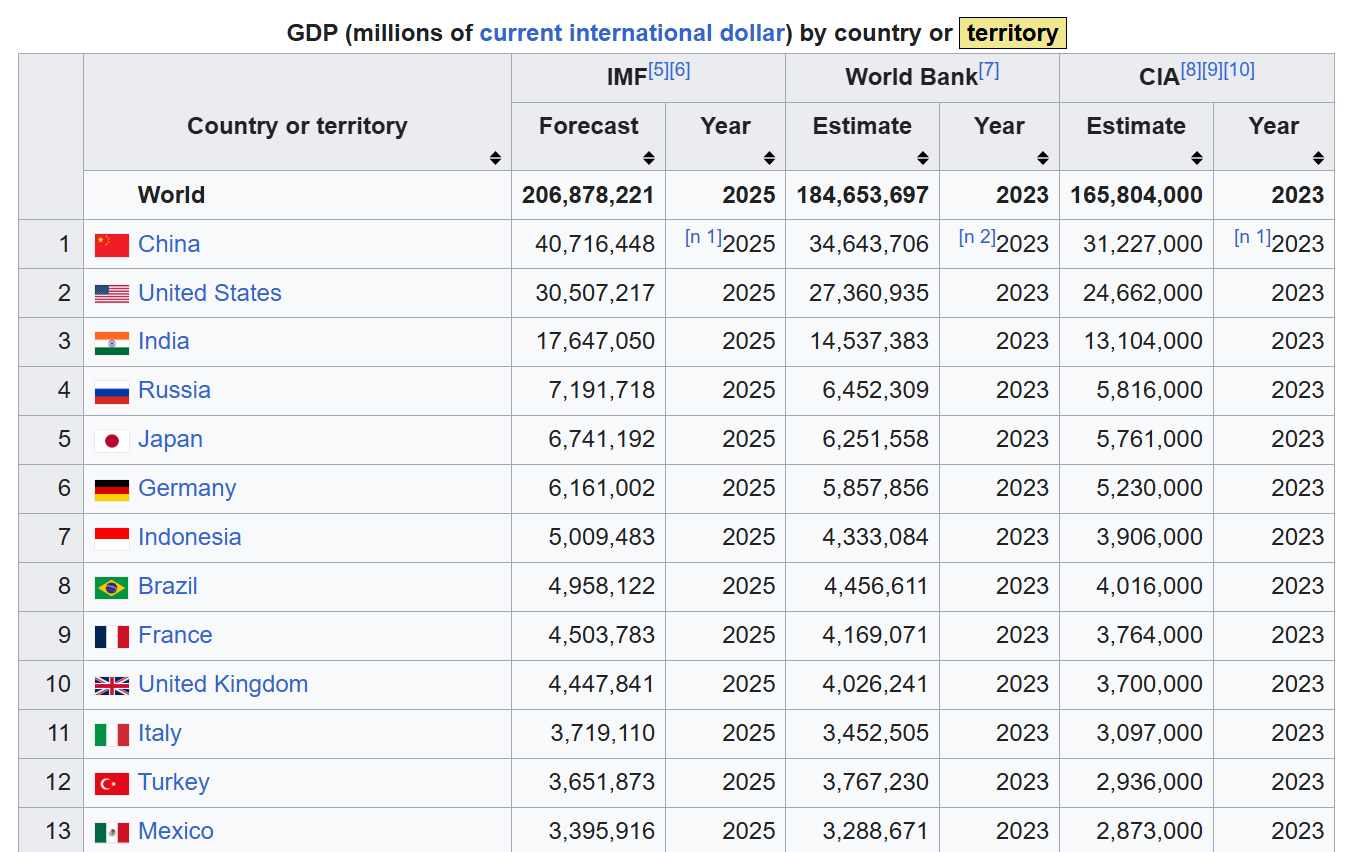Click the Brazil flag icon
The height and width of the screenshot is (852, 1355).
pos(112,588)
